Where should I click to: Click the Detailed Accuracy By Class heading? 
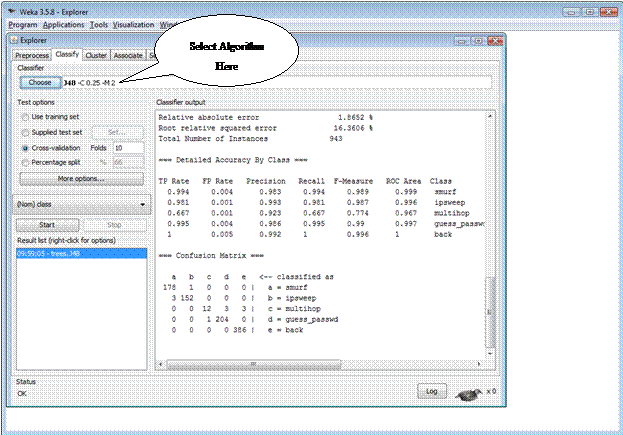[233, 160]
